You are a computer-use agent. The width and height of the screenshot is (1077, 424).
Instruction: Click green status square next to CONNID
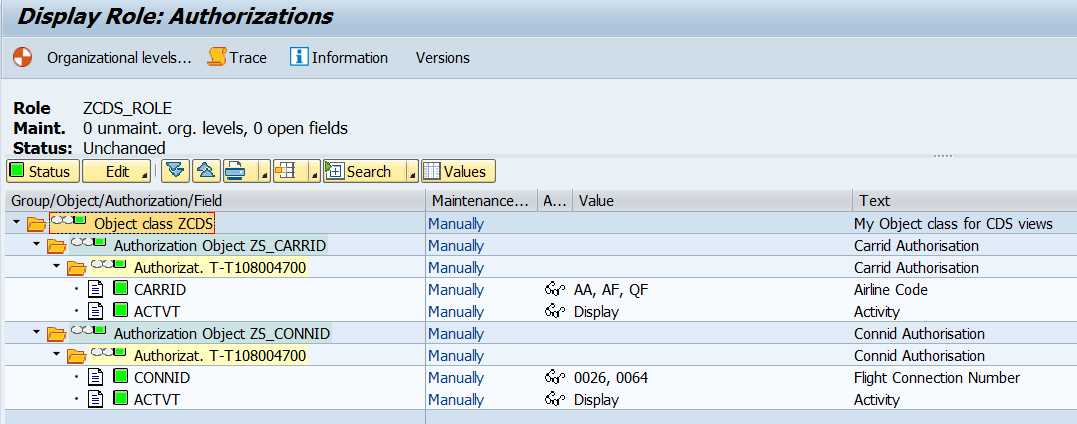(121, 378)
